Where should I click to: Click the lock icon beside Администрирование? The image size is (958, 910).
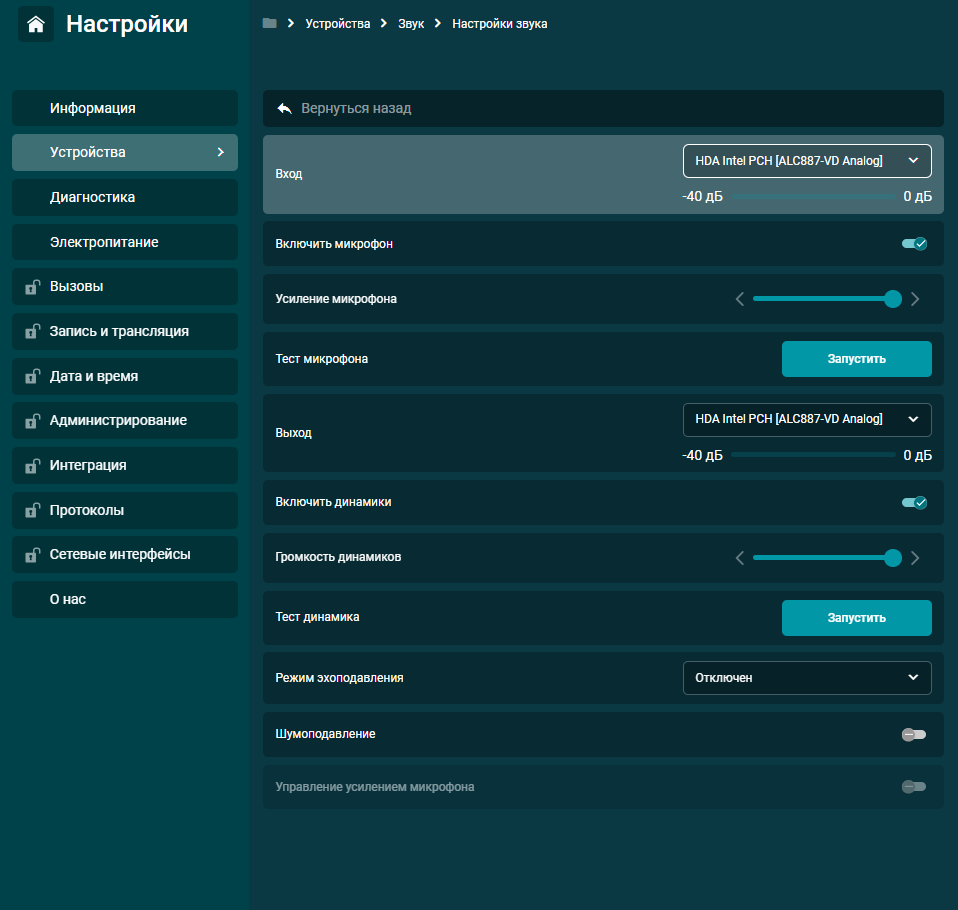click(x=32, y=421)
